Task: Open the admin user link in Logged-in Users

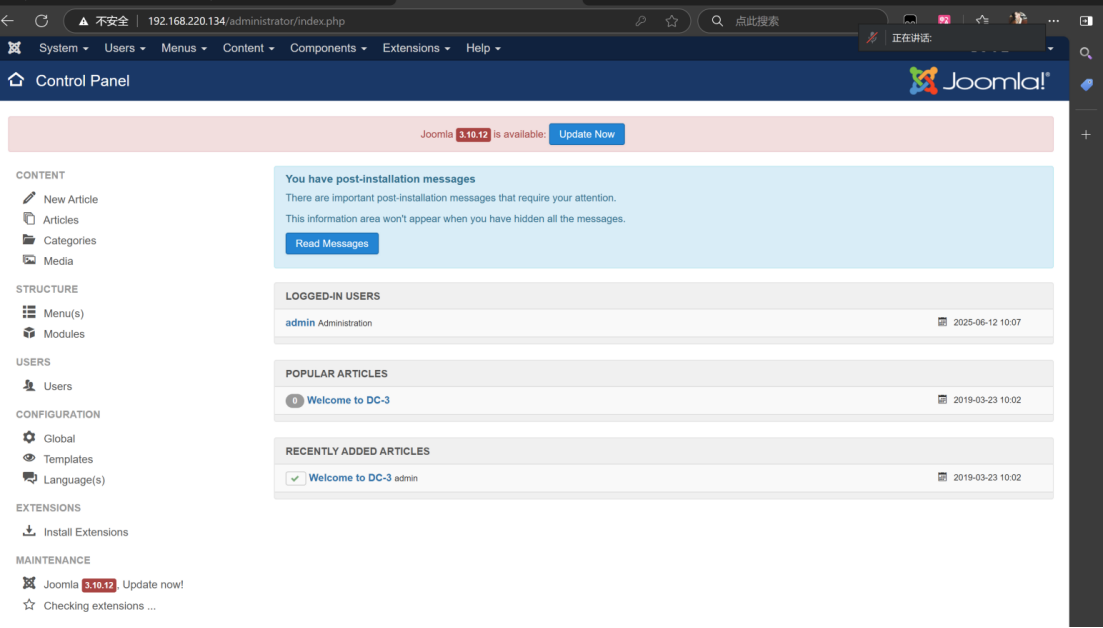Action: (300, 322)
